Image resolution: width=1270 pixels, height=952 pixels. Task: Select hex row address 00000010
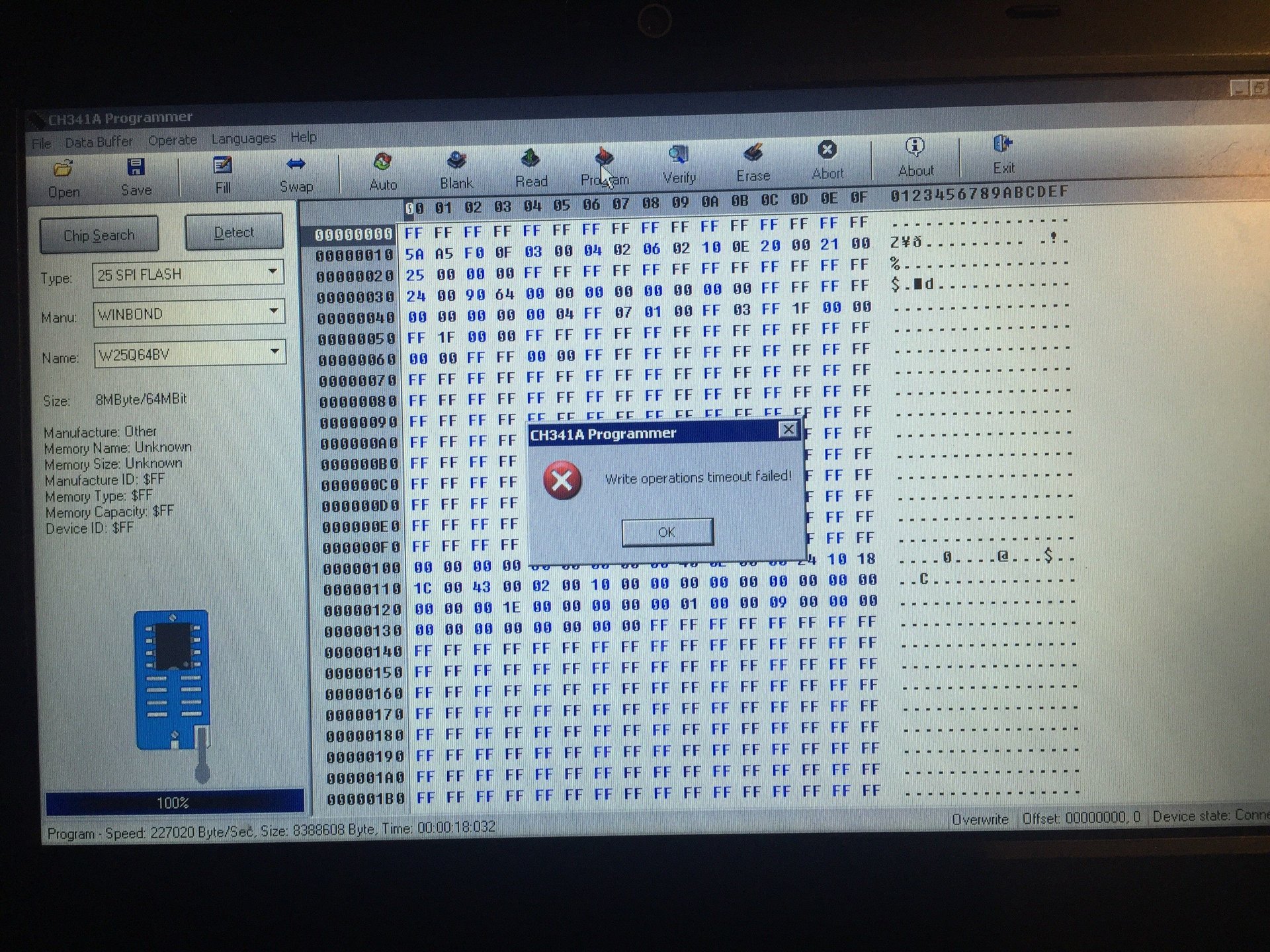coord(354,255)
